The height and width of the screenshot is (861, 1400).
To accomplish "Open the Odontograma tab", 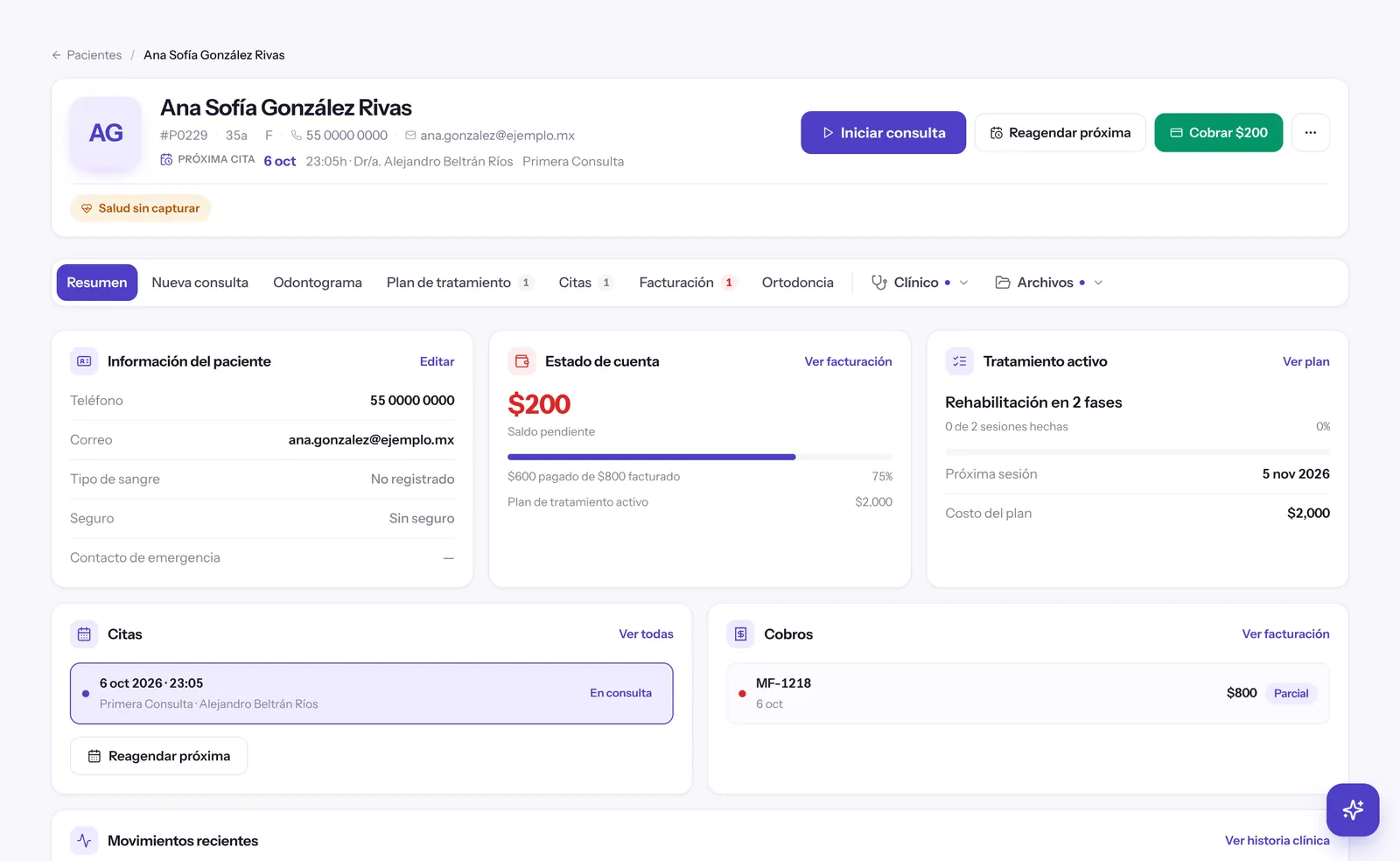I will (318, 283).
